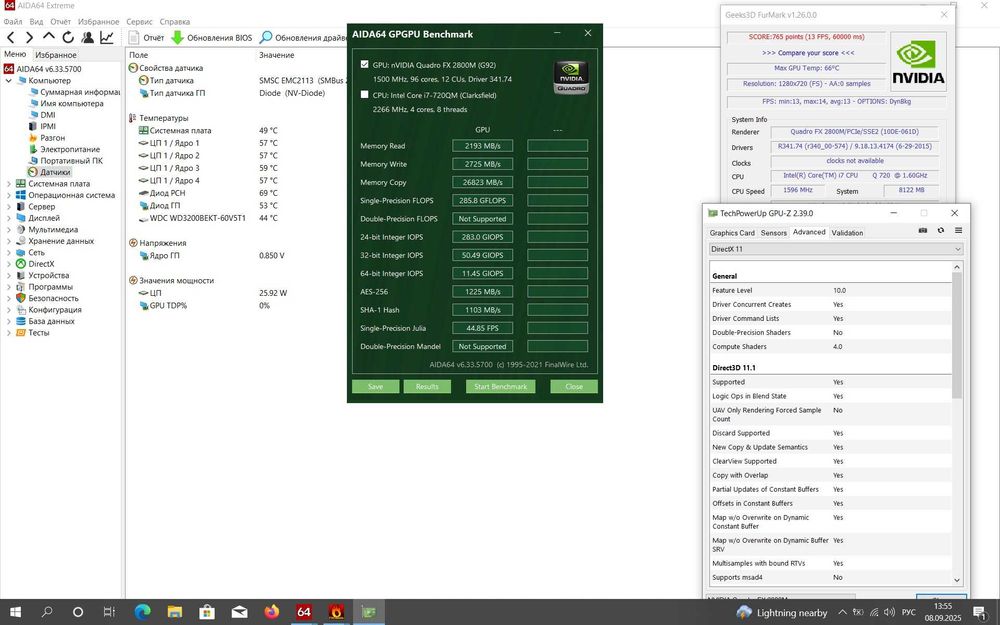Image resolution: width=1000 pixels, height=625 pixels.
Task: Open DirectX 11 dropdown in GPU-Z
Action: click(x=835, y=249)
